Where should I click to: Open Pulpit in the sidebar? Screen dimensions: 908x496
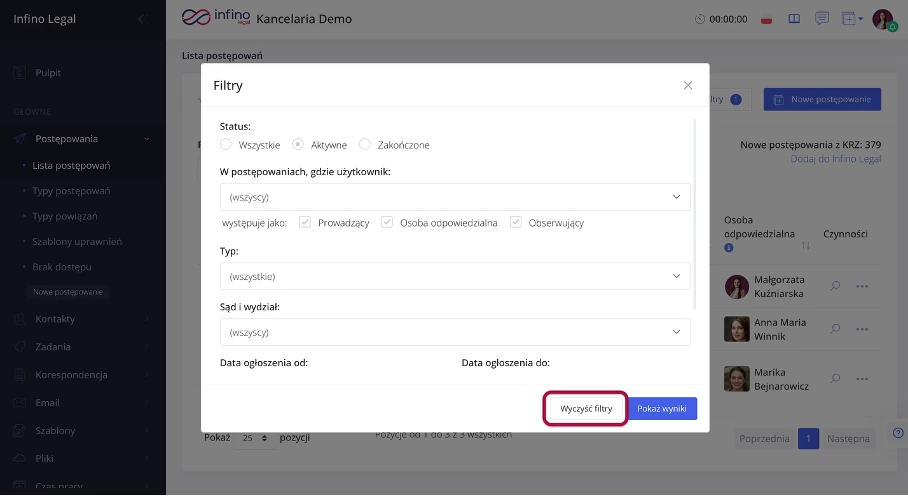(48, 73)
